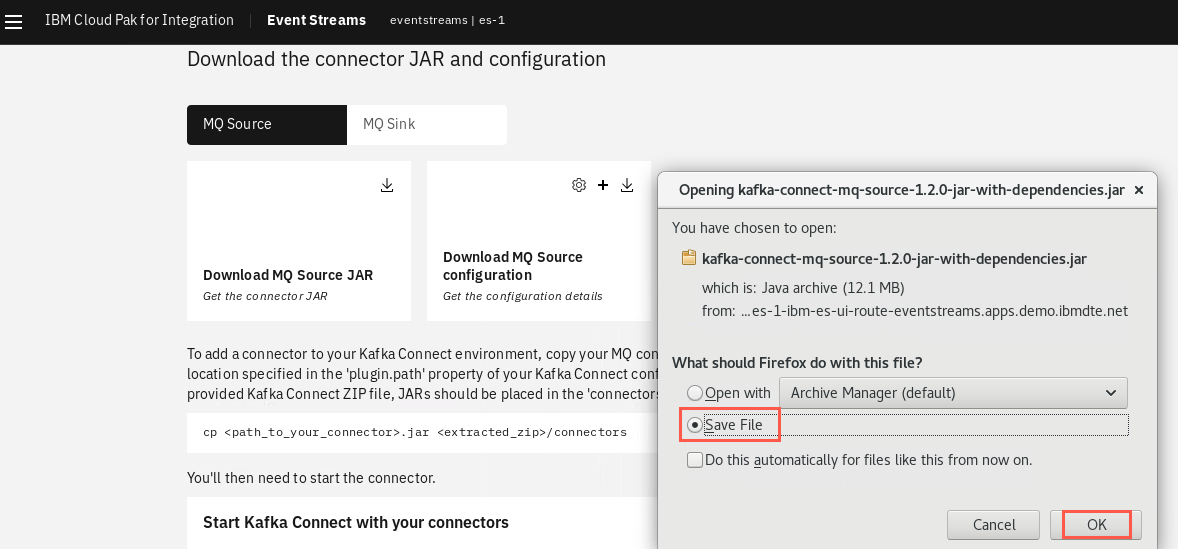The width and height of the screenshot is (1178, 549).
Task: Expand the Archive Manager application dropdown
Action: [953, 393]
